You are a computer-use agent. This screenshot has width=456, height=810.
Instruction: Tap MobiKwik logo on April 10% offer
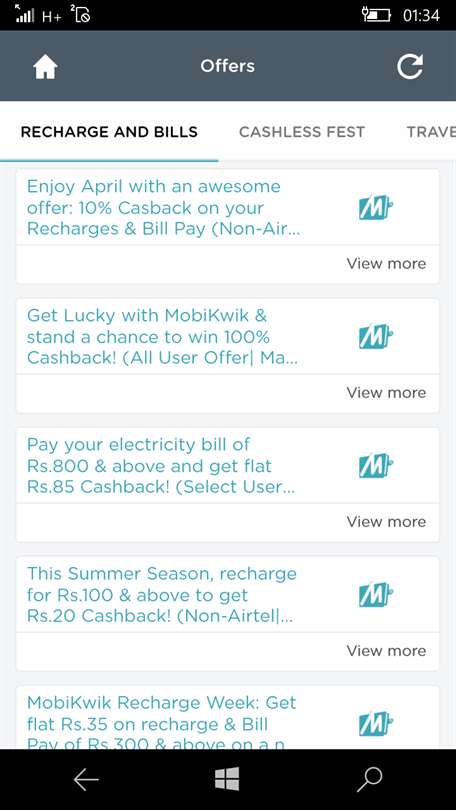[x=376, y=207]
